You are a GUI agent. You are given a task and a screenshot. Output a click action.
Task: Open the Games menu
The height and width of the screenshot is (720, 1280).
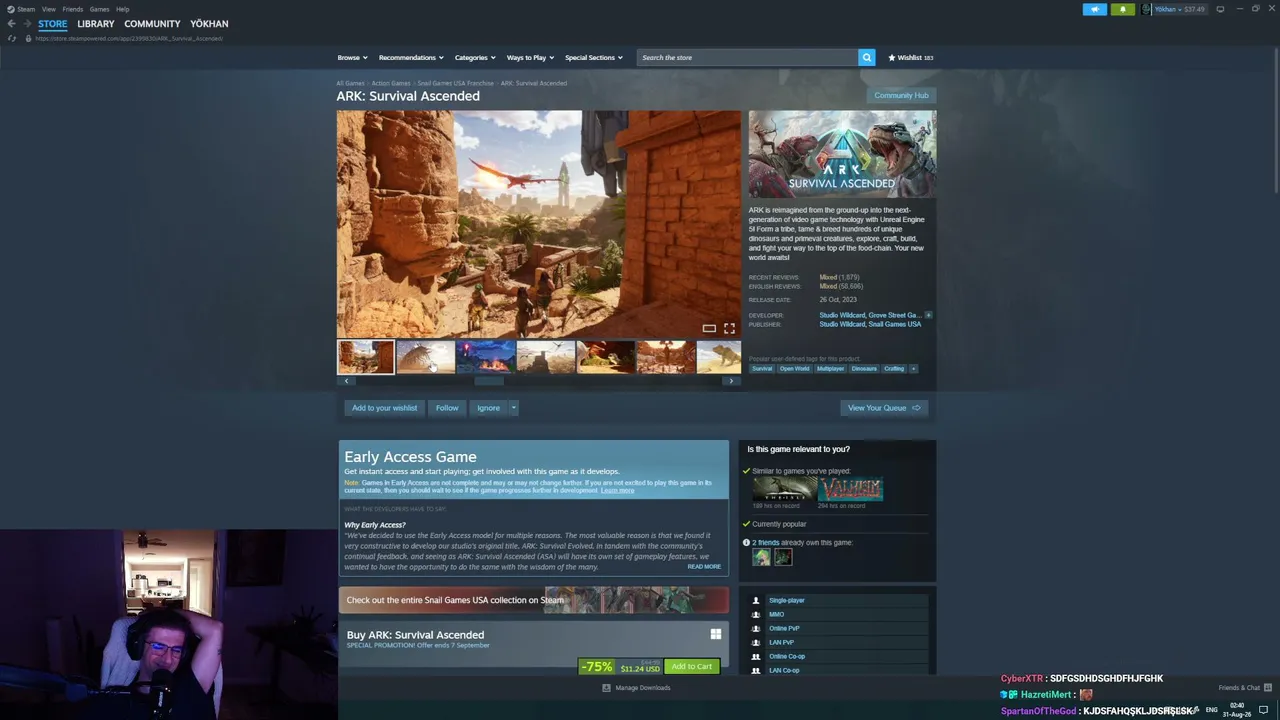[x=99, y=9]
